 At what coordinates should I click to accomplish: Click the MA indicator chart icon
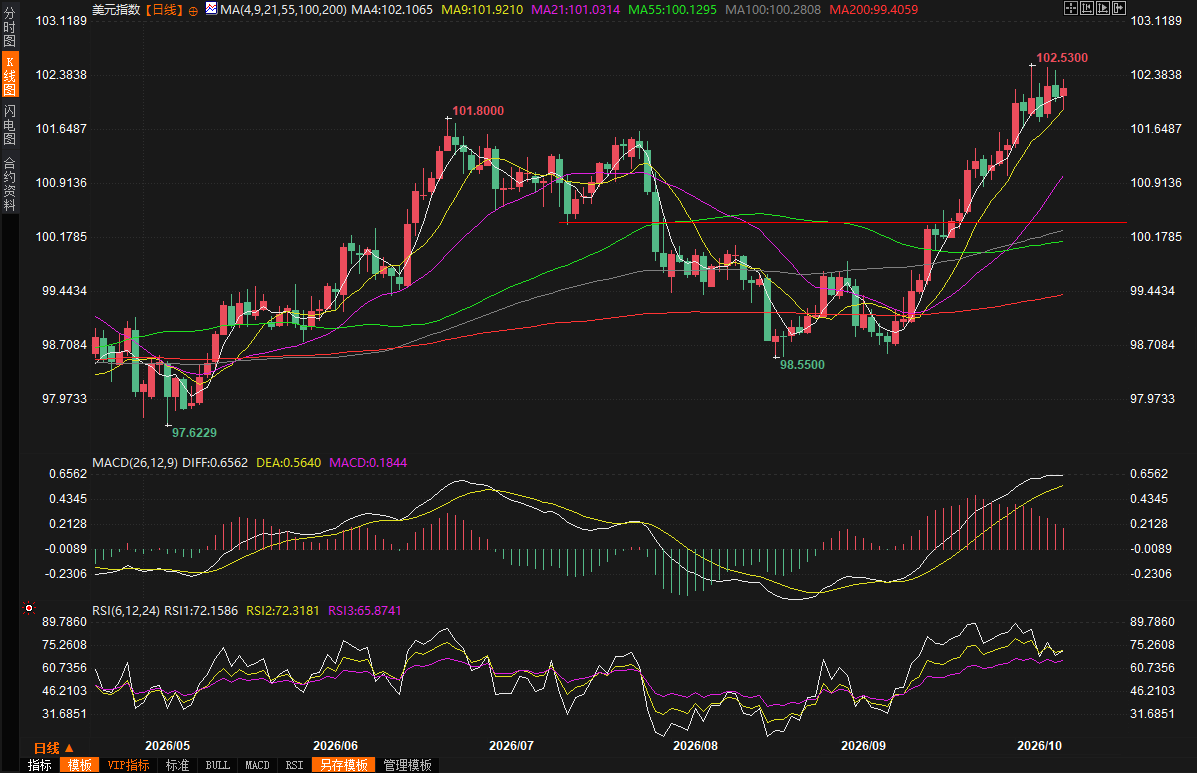(211, 9)
